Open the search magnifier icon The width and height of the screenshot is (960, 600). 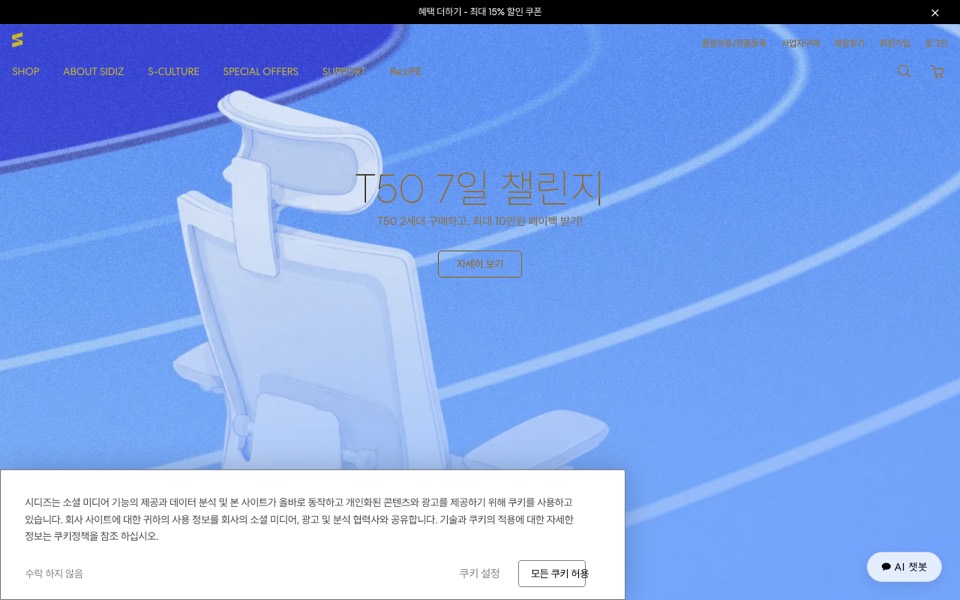point(904,71)
